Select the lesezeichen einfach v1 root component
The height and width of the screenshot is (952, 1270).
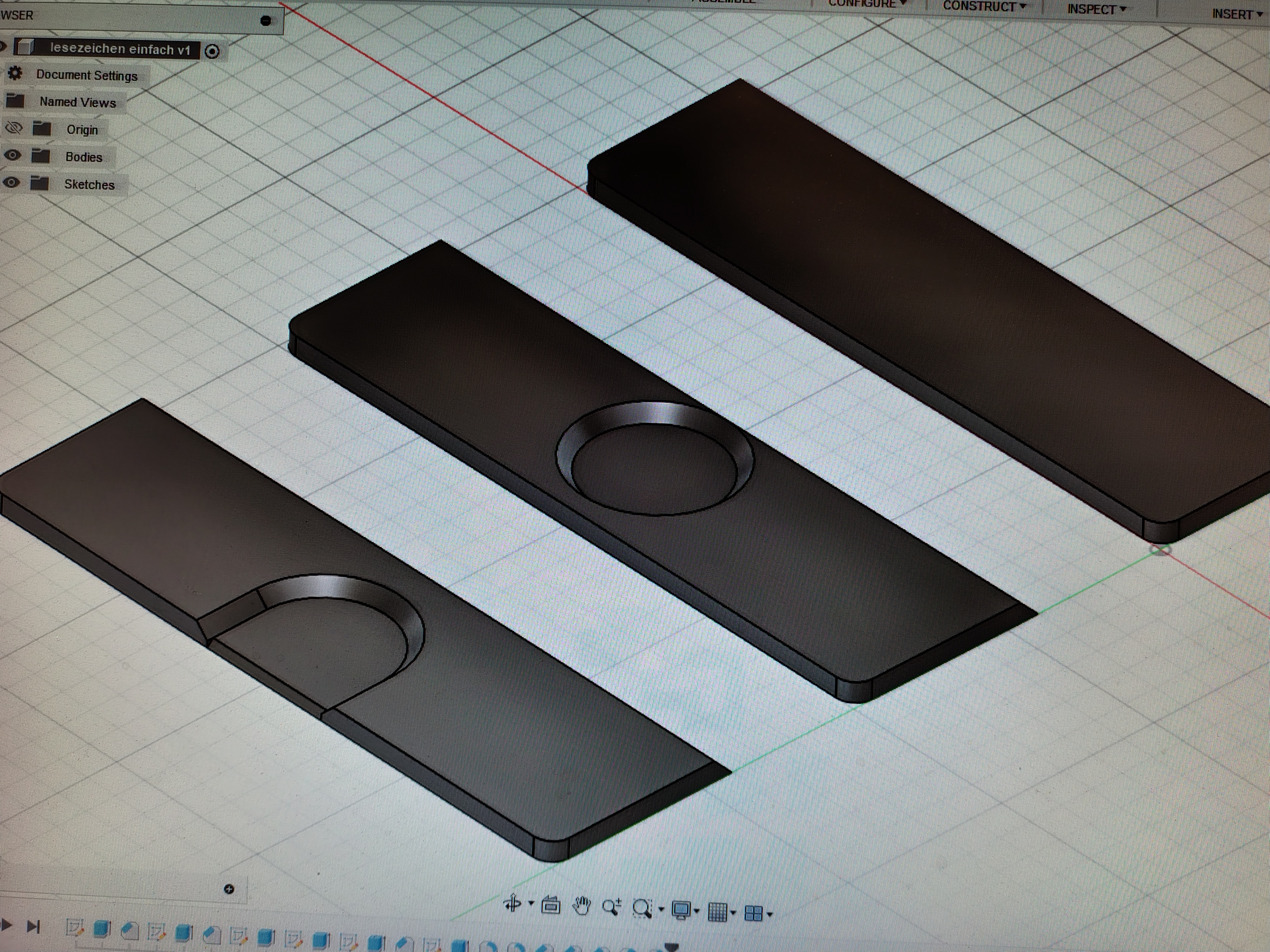120,49
